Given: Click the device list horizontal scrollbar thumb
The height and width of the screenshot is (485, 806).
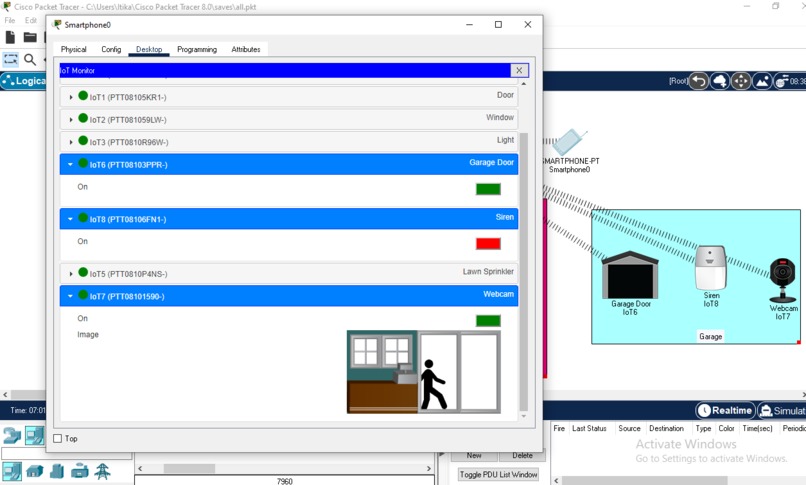Looking at the screenshot, I should pyautogui.click(x=189, y=469).
